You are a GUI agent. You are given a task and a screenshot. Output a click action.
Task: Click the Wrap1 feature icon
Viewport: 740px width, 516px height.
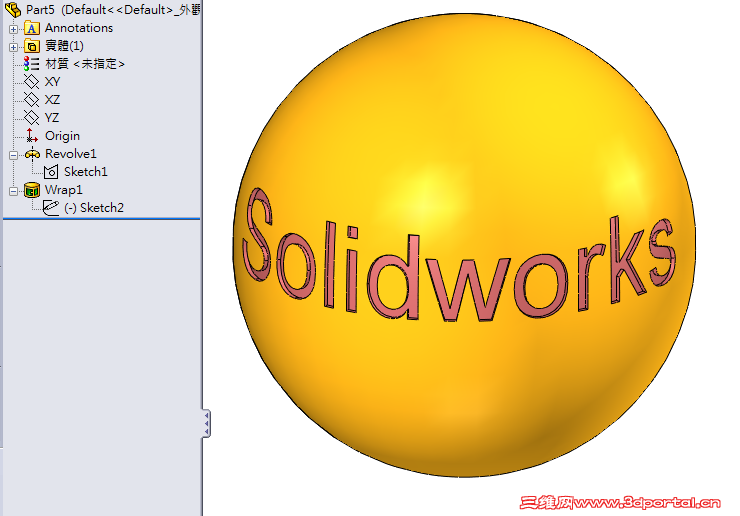[x=32, y=190]
